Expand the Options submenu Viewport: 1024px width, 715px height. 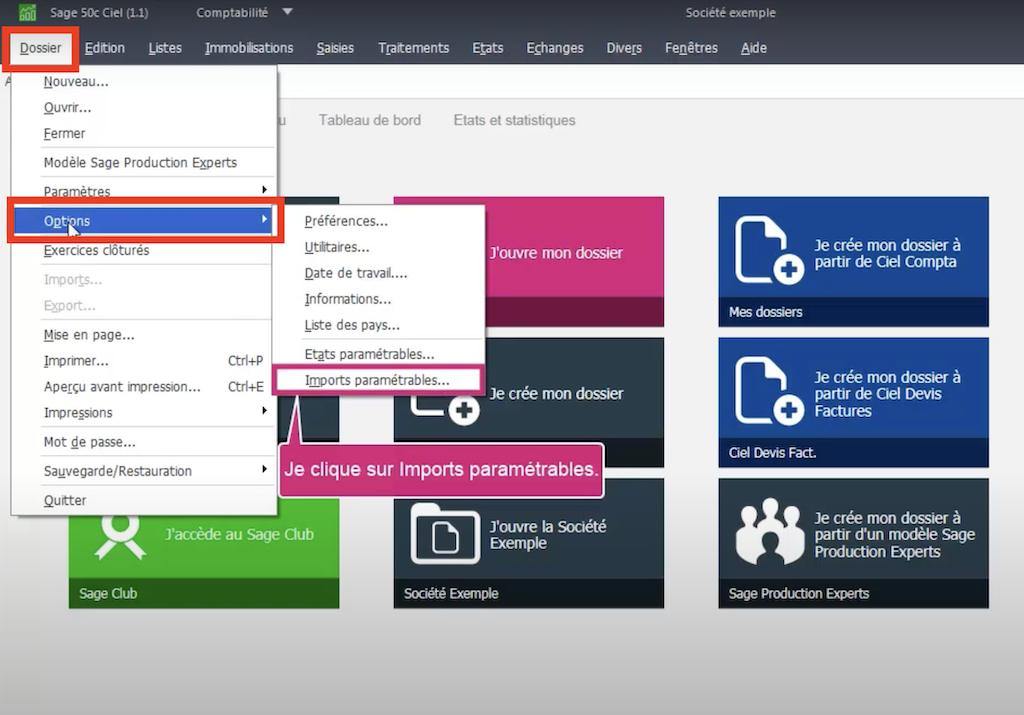pyautogui.click(x=143, y=221)
